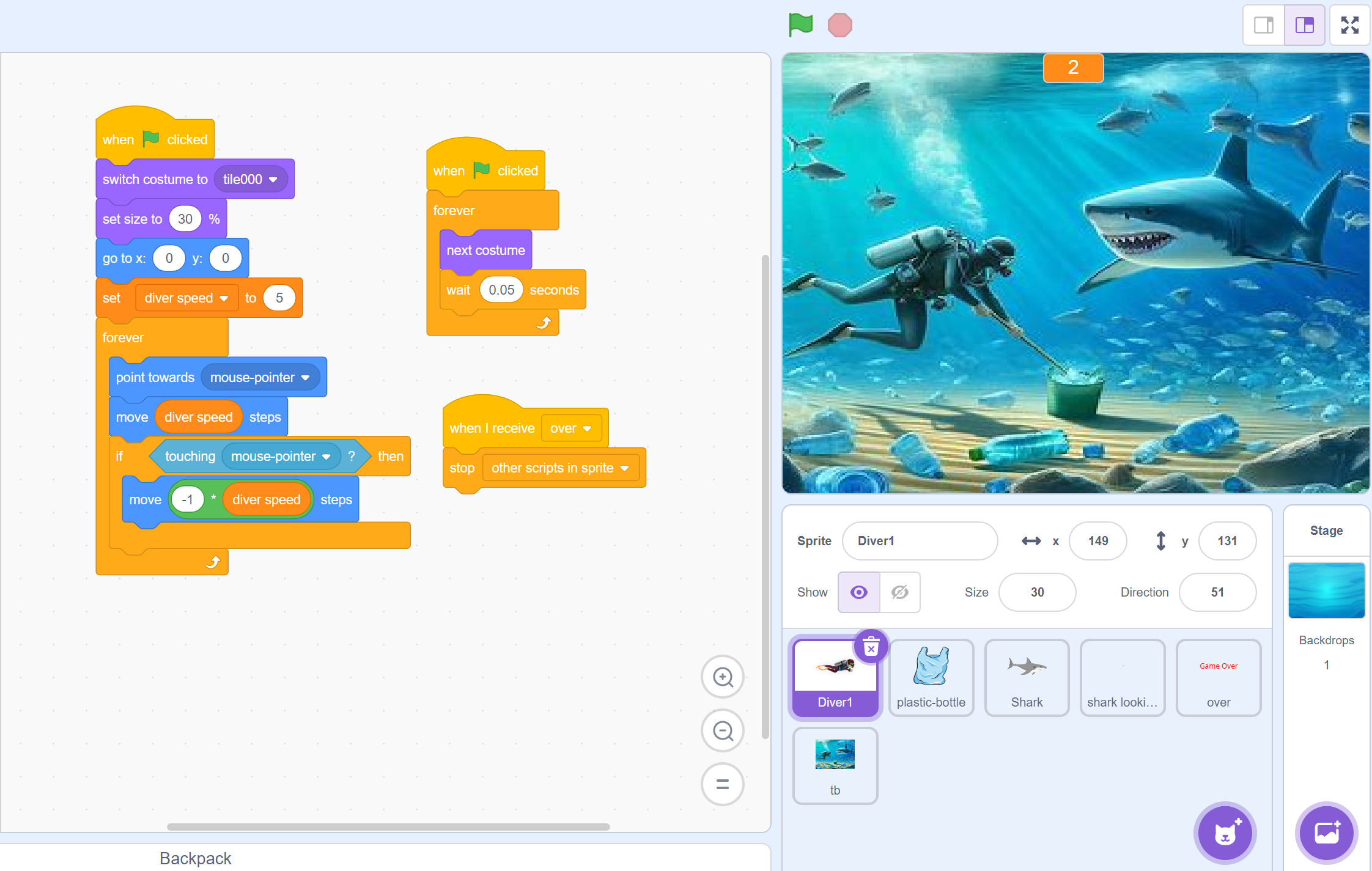Reset workspace zoom to default
The height and width of the screenshot is (871, 1372).
[x=723, y=784]
